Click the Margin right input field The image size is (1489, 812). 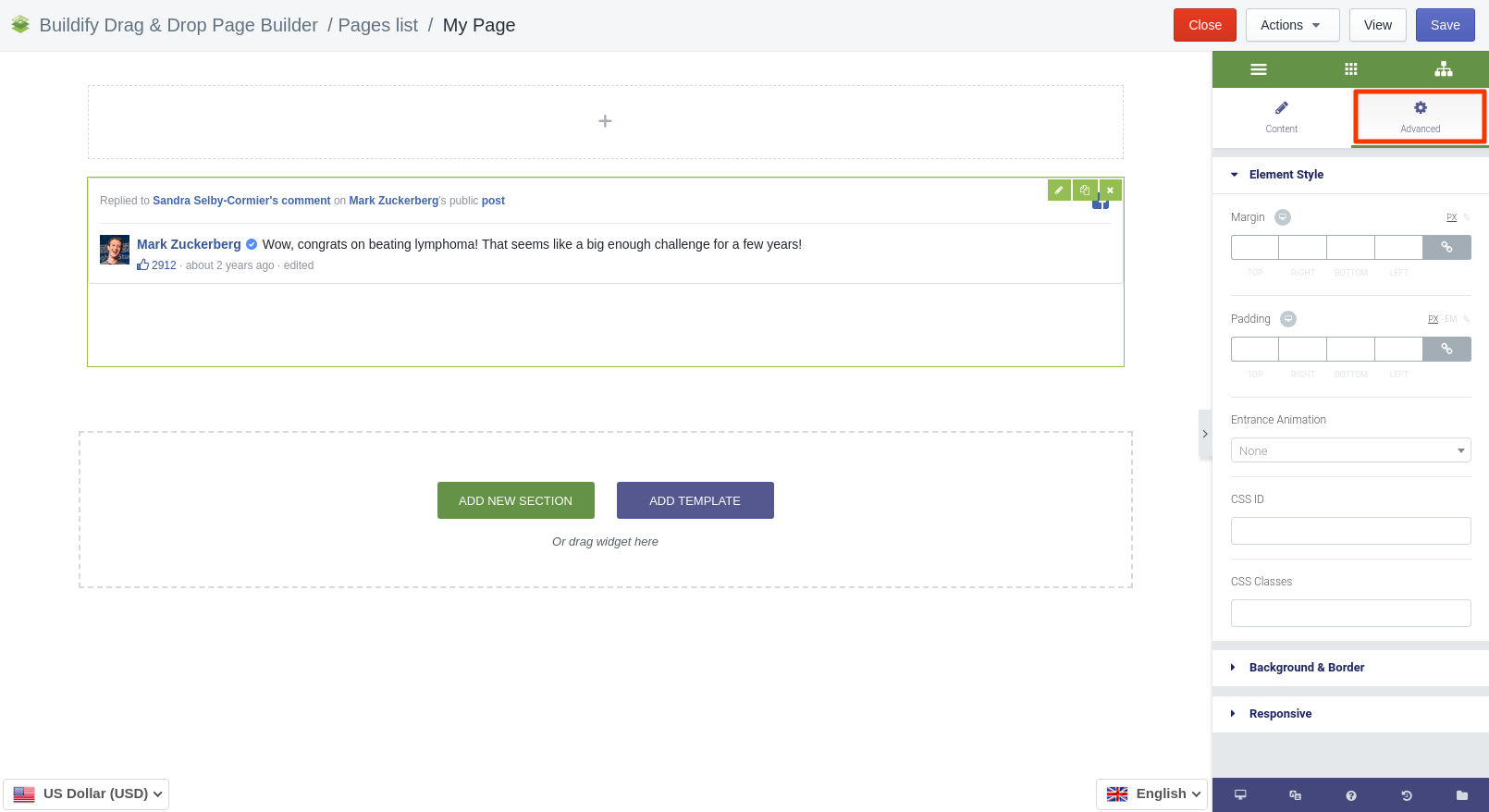[1303, 247]
